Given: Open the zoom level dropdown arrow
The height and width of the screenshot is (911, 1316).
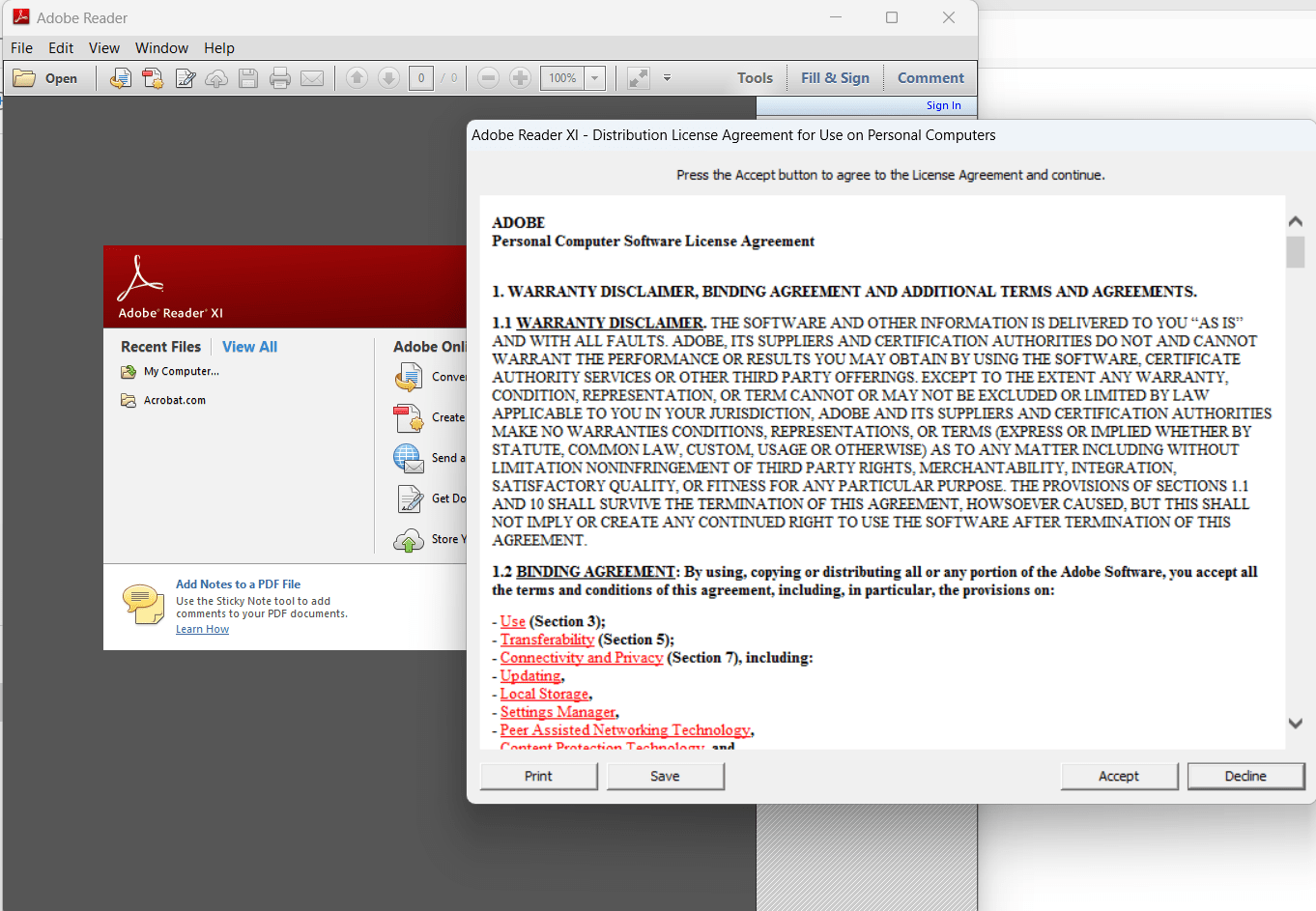Looking at the screenshot, I should point(595,78).
